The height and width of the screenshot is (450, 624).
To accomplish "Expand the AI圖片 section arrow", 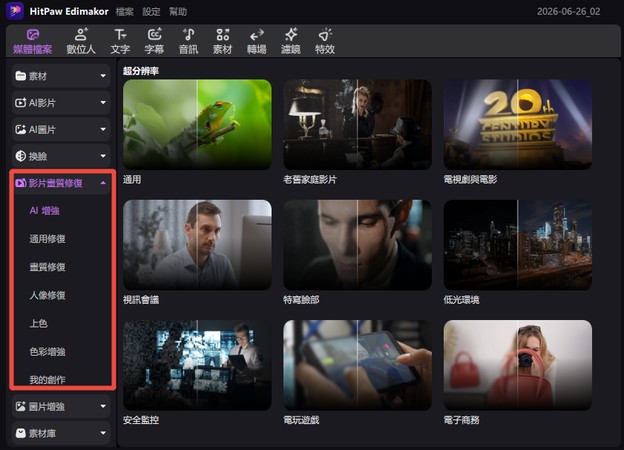I will 103,129.
